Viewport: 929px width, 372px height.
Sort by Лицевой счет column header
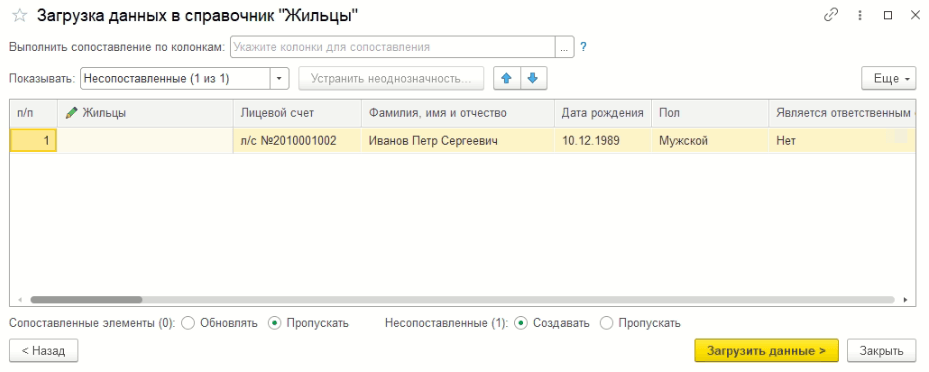[x=297, y=113]
